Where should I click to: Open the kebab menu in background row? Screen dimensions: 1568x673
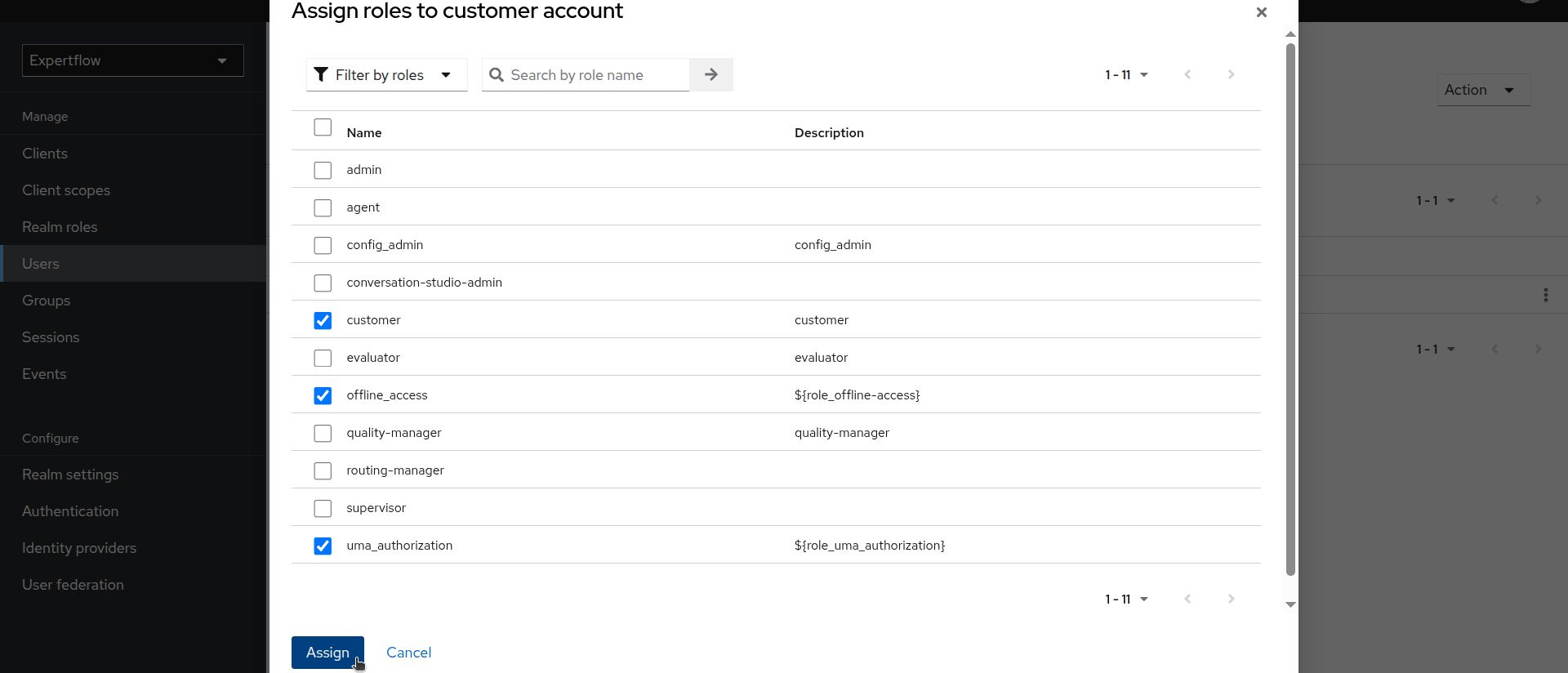[x=1545, y=295]
